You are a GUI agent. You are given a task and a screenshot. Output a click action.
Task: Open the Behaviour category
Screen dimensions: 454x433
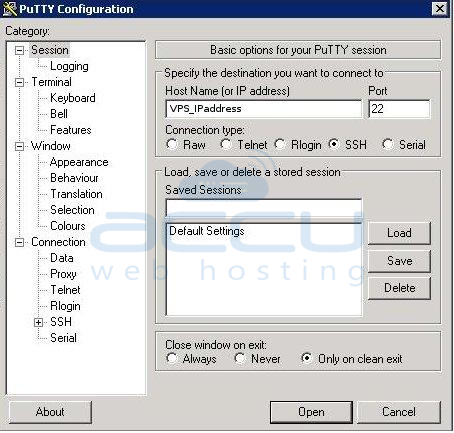(x=74, y=178)
